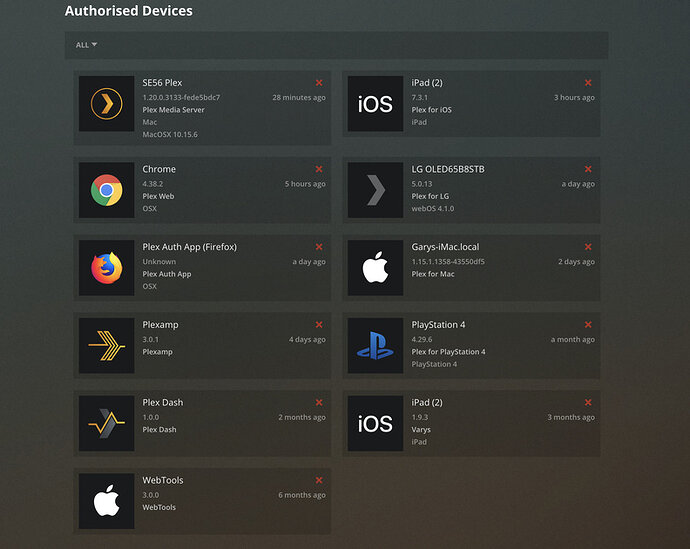
Task: Select the Plex Auth App (Firefox) title
Action: pyautogui.click(x=189, y=247)
